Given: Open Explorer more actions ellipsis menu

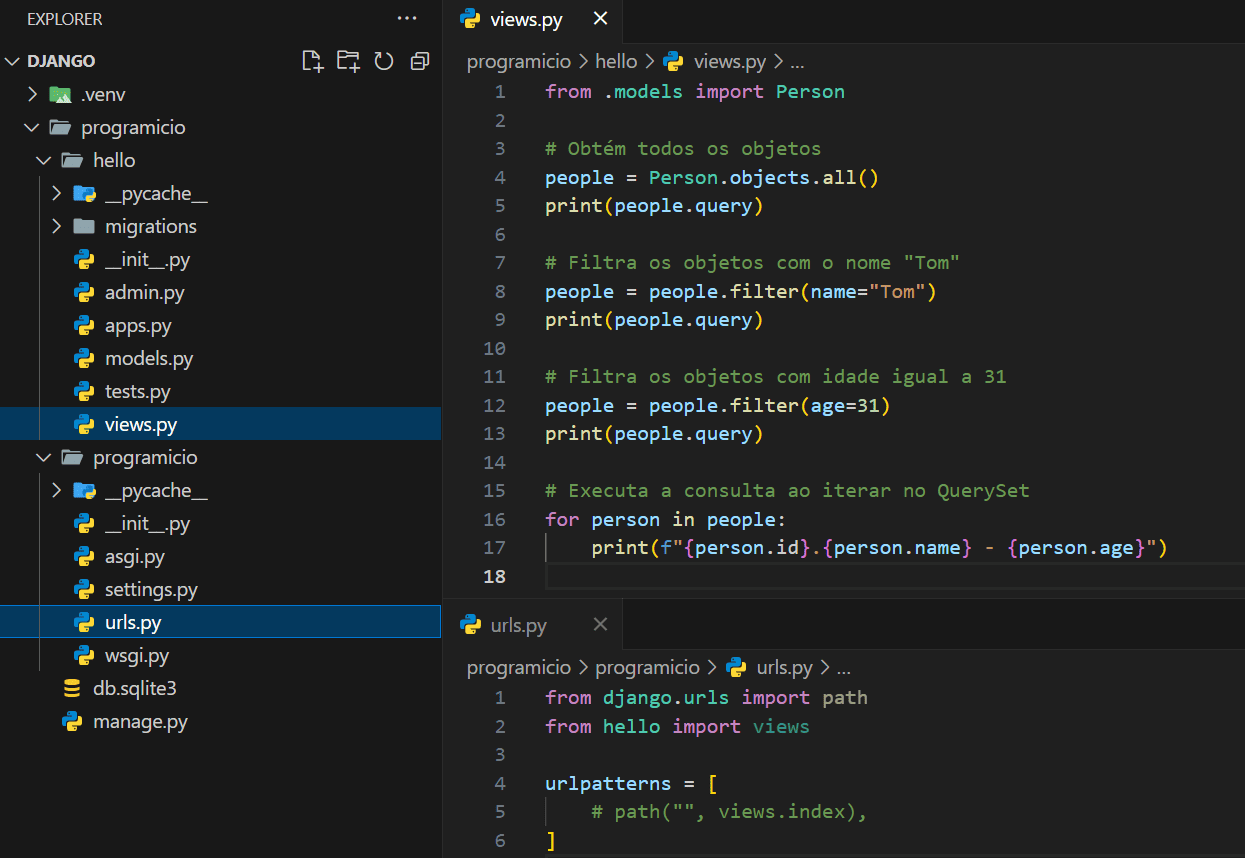Looking at the screenshot, I should pos(407,19).
